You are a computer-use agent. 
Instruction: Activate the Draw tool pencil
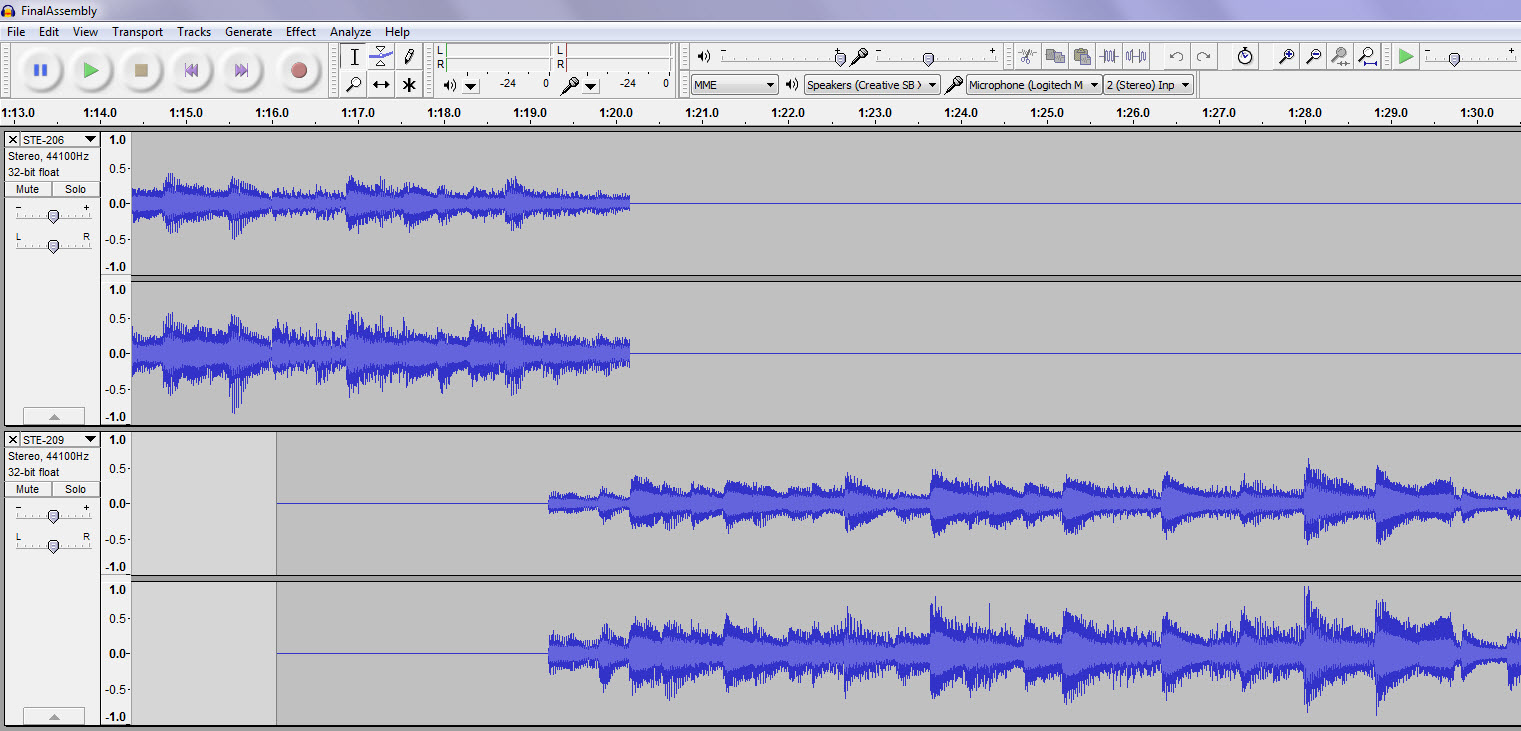pyautogui.click(x=409, y=56)
